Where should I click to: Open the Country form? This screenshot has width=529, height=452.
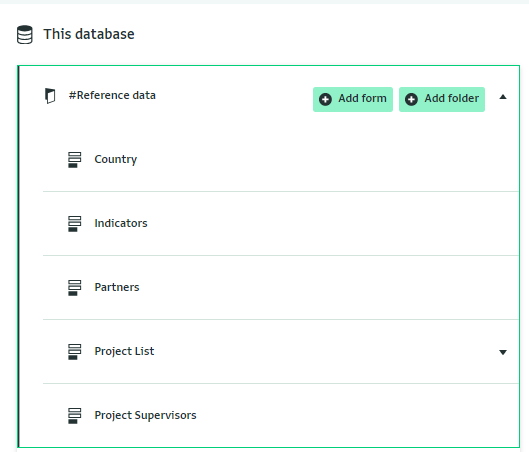click(116, 159)
